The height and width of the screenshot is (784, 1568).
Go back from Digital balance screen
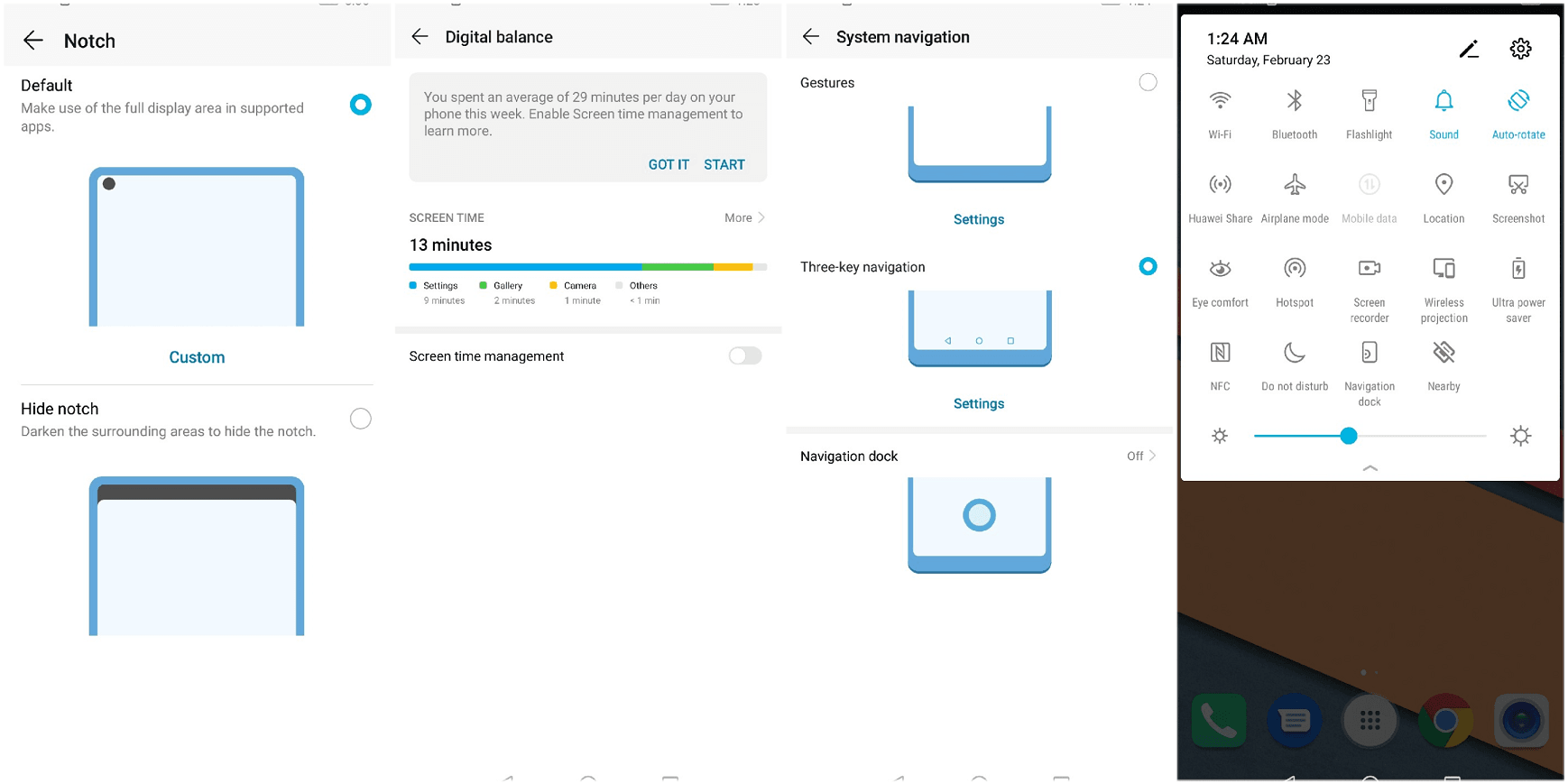[420, 37]
